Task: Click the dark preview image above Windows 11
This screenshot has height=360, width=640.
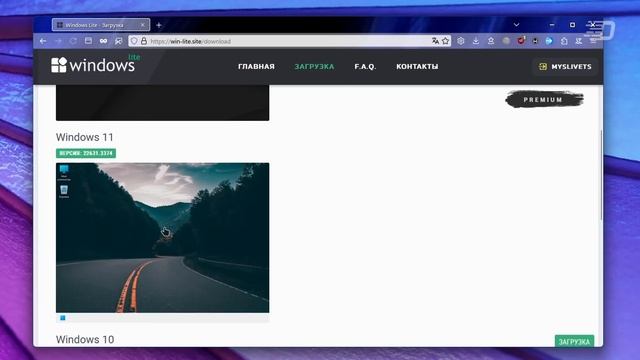Action: tap(162, 103)
